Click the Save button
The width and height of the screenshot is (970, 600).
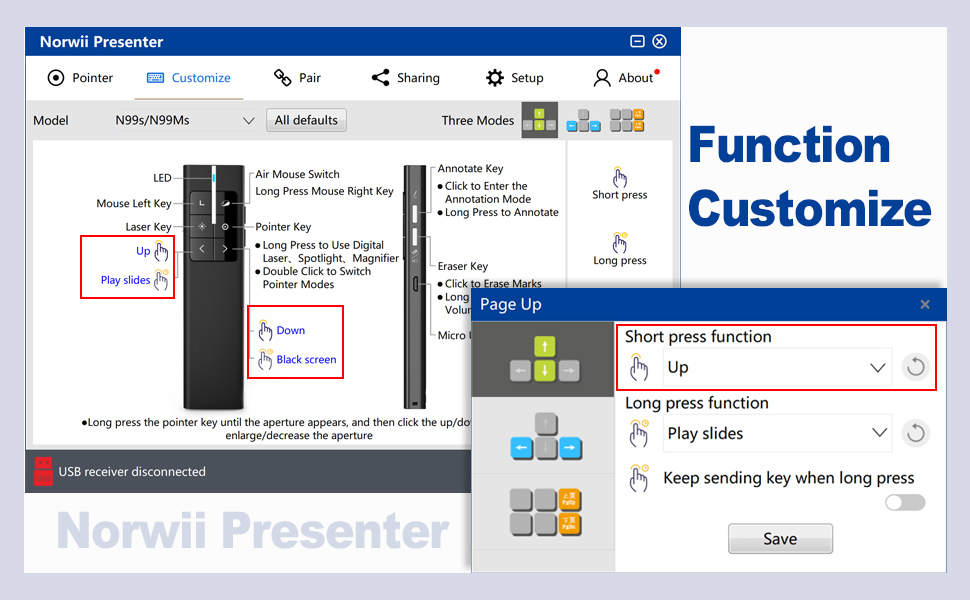point(780,538)
